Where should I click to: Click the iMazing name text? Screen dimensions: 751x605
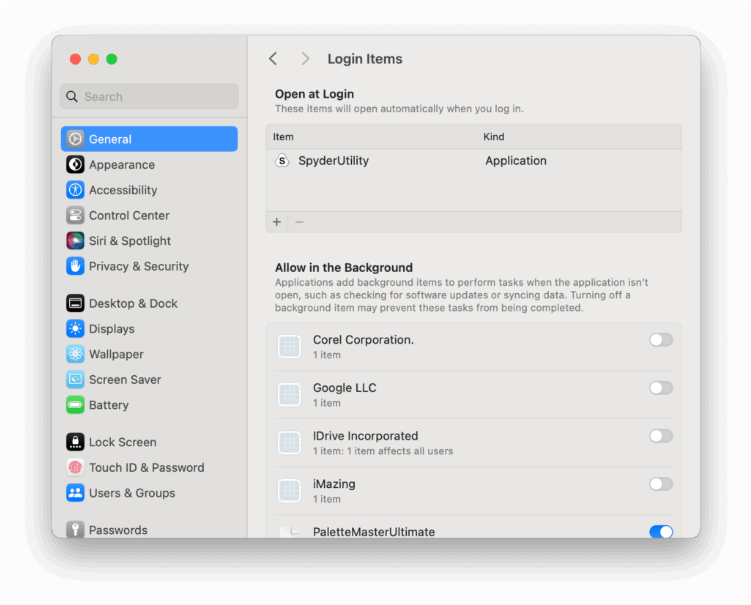pos(334,484)
